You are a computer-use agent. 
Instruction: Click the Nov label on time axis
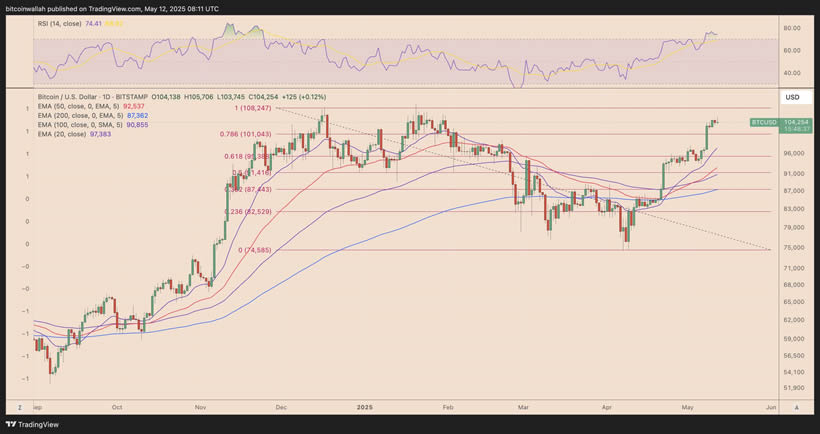point(200,408)
